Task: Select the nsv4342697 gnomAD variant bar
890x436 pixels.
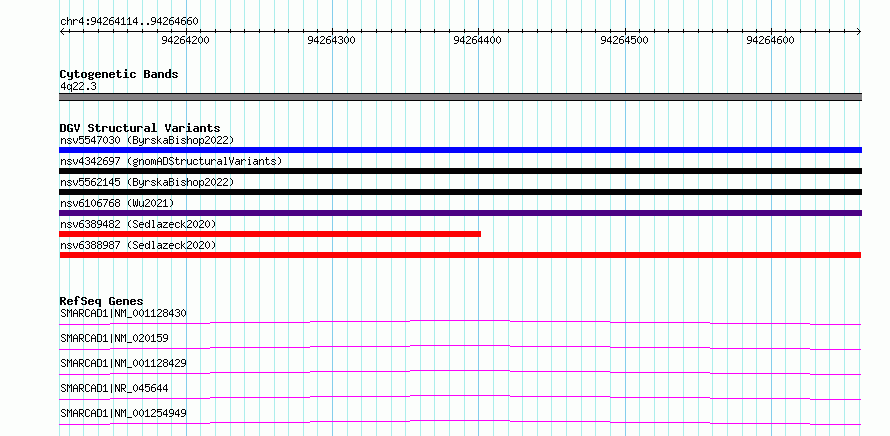Action: 460,171
